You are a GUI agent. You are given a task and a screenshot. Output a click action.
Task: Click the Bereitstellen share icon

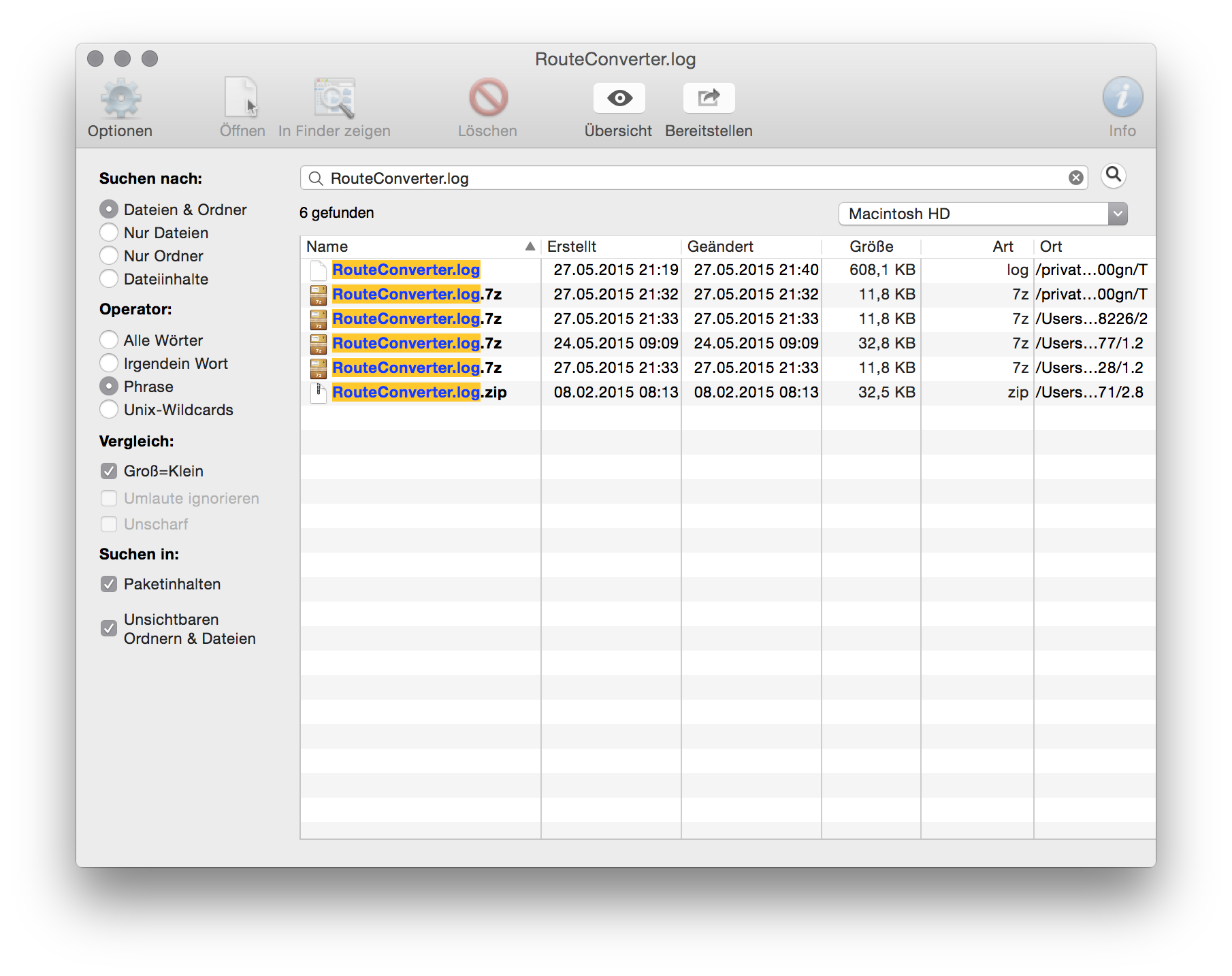point(709,99)
